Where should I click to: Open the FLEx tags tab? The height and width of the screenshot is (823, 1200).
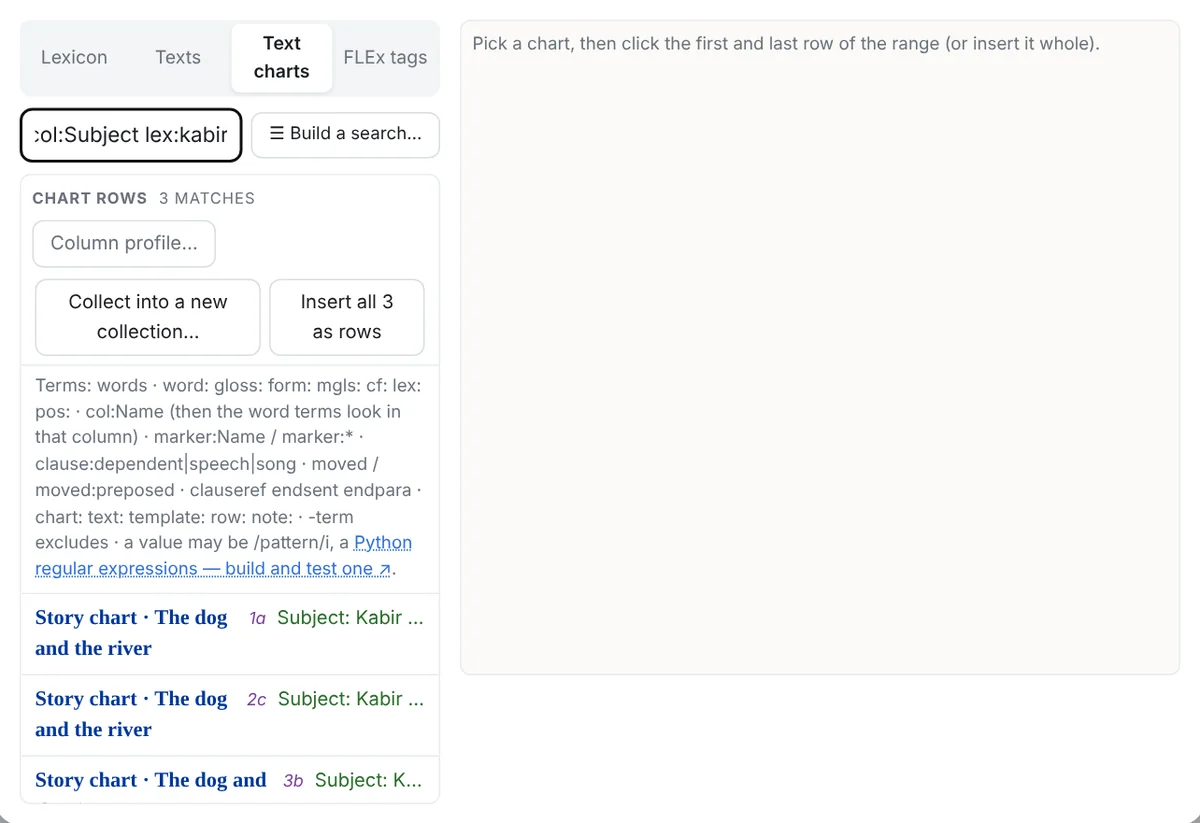coord(385,58)
